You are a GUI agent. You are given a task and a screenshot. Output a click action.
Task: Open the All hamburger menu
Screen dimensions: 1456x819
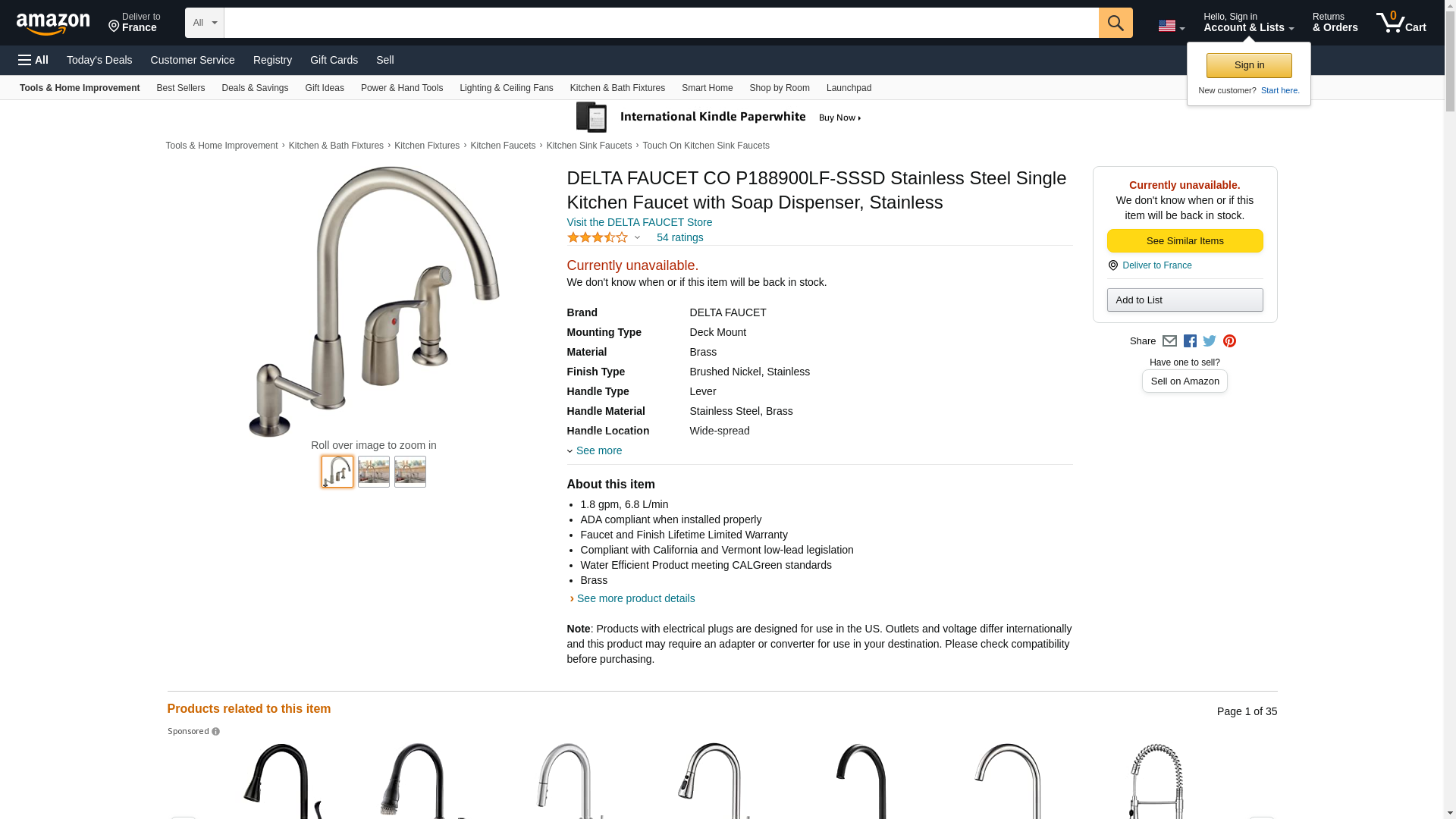[33, 60]
